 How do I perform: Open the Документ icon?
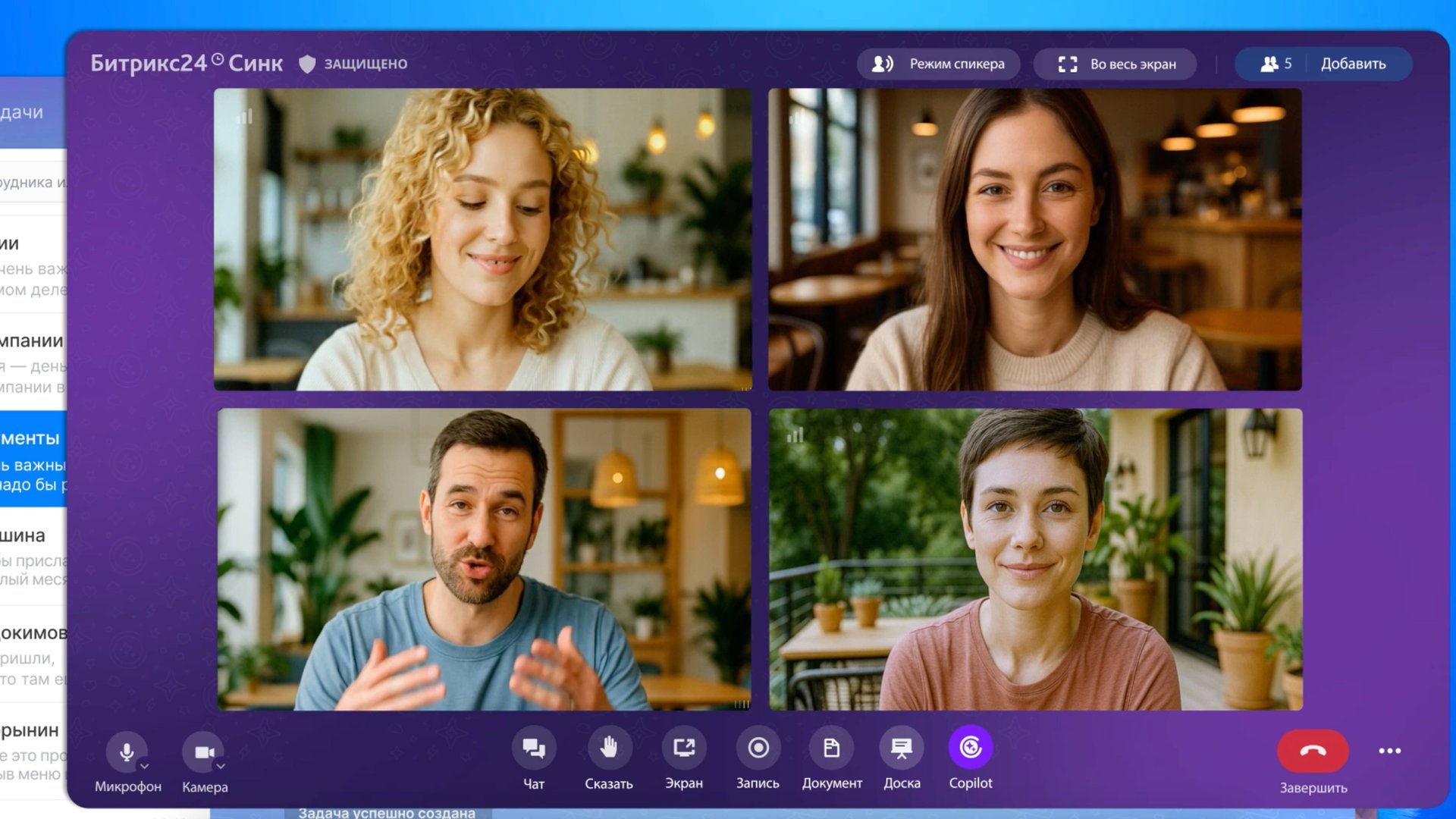[832, 748]
